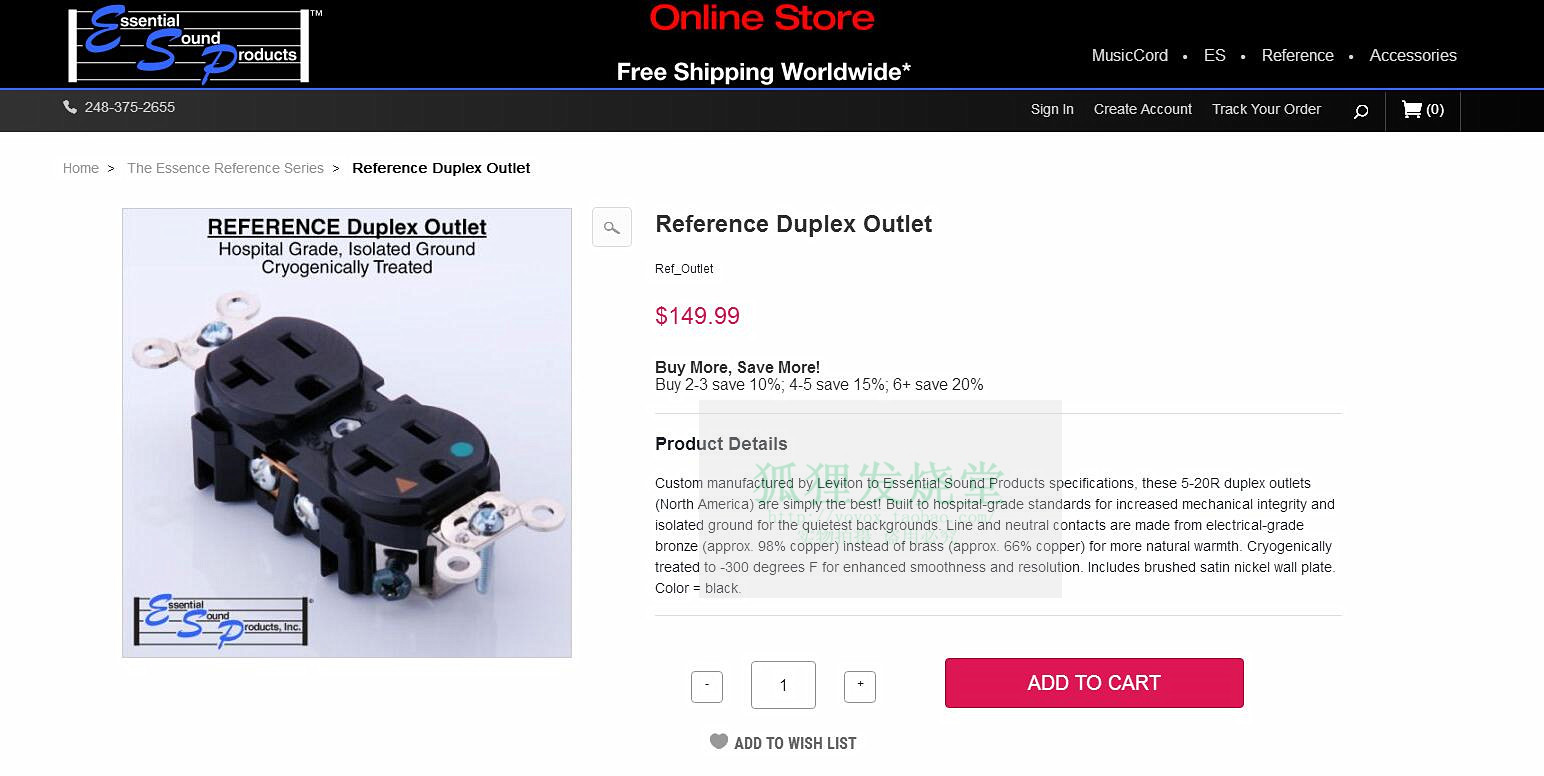Image resolution: width=1544 pixels, height=776 pixels.
Task: Open the Reference menu item
Action: click(x=1298, y=56)
